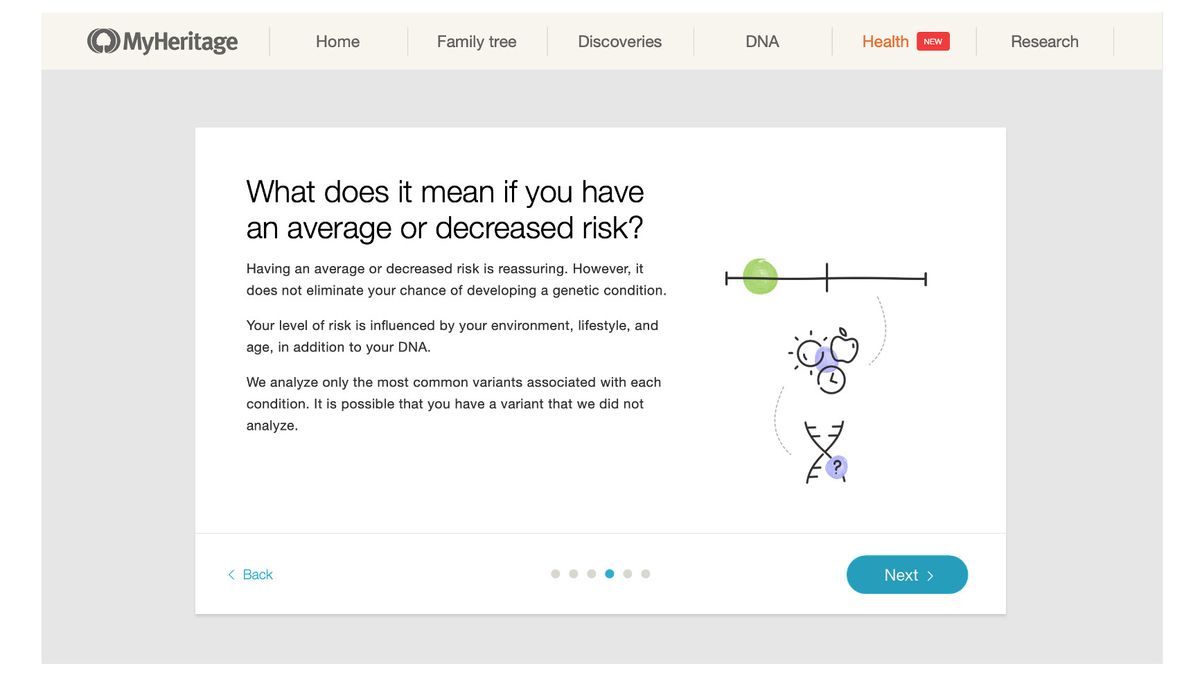Click the NEW badge beside Health
The image size is (1200, 675).
(x=932, y=40)
